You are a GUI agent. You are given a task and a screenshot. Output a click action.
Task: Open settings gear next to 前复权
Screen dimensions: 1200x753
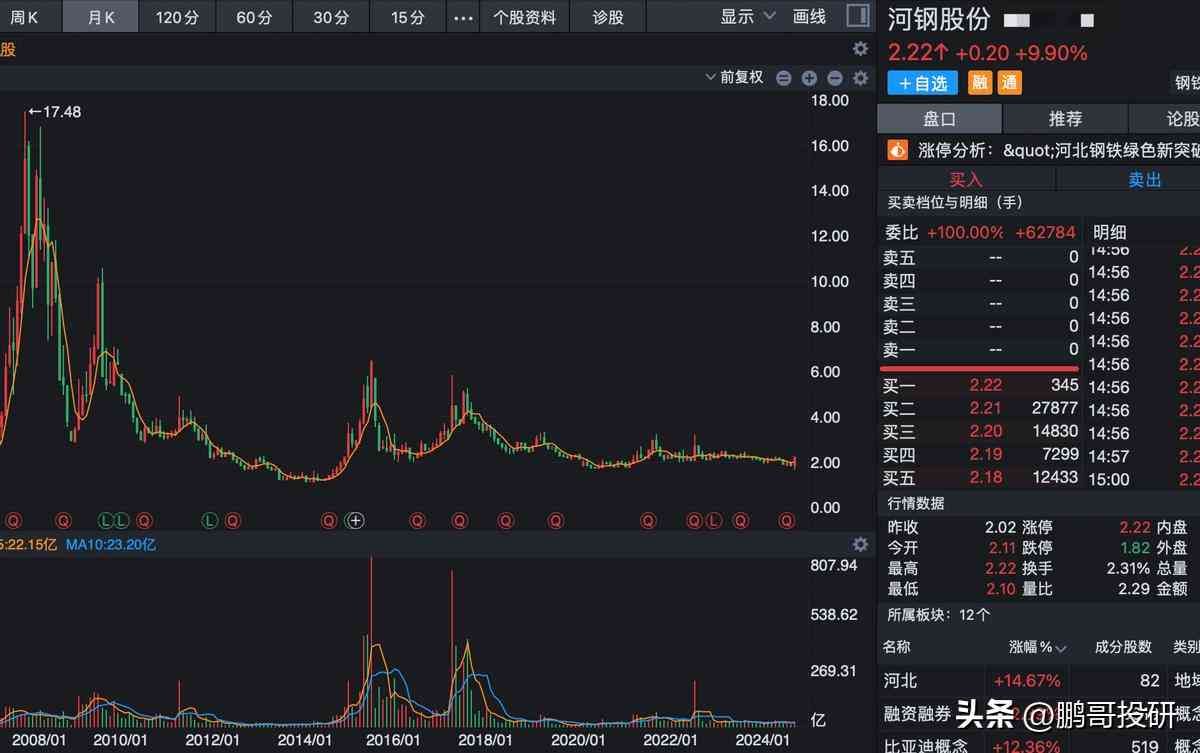point(859,78)
